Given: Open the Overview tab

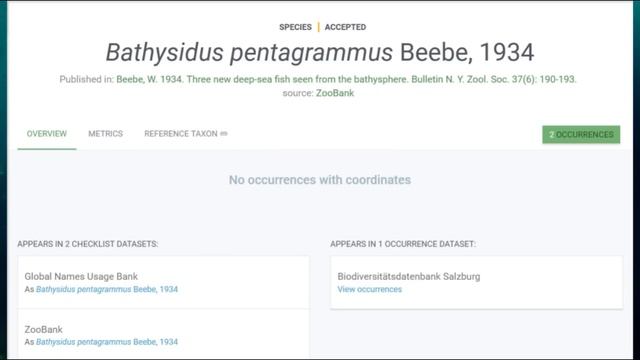Looking at the screenshot, I should (x=47, y=134).
